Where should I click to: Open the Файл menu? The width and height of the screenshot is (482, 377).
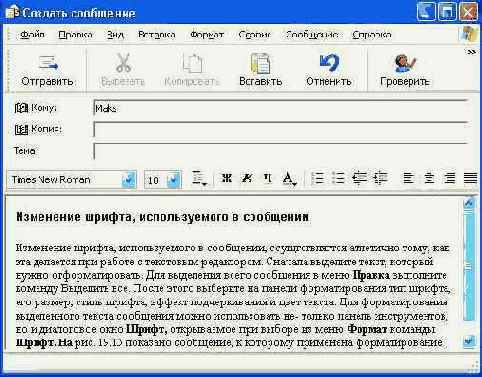[x=32, y=35]
